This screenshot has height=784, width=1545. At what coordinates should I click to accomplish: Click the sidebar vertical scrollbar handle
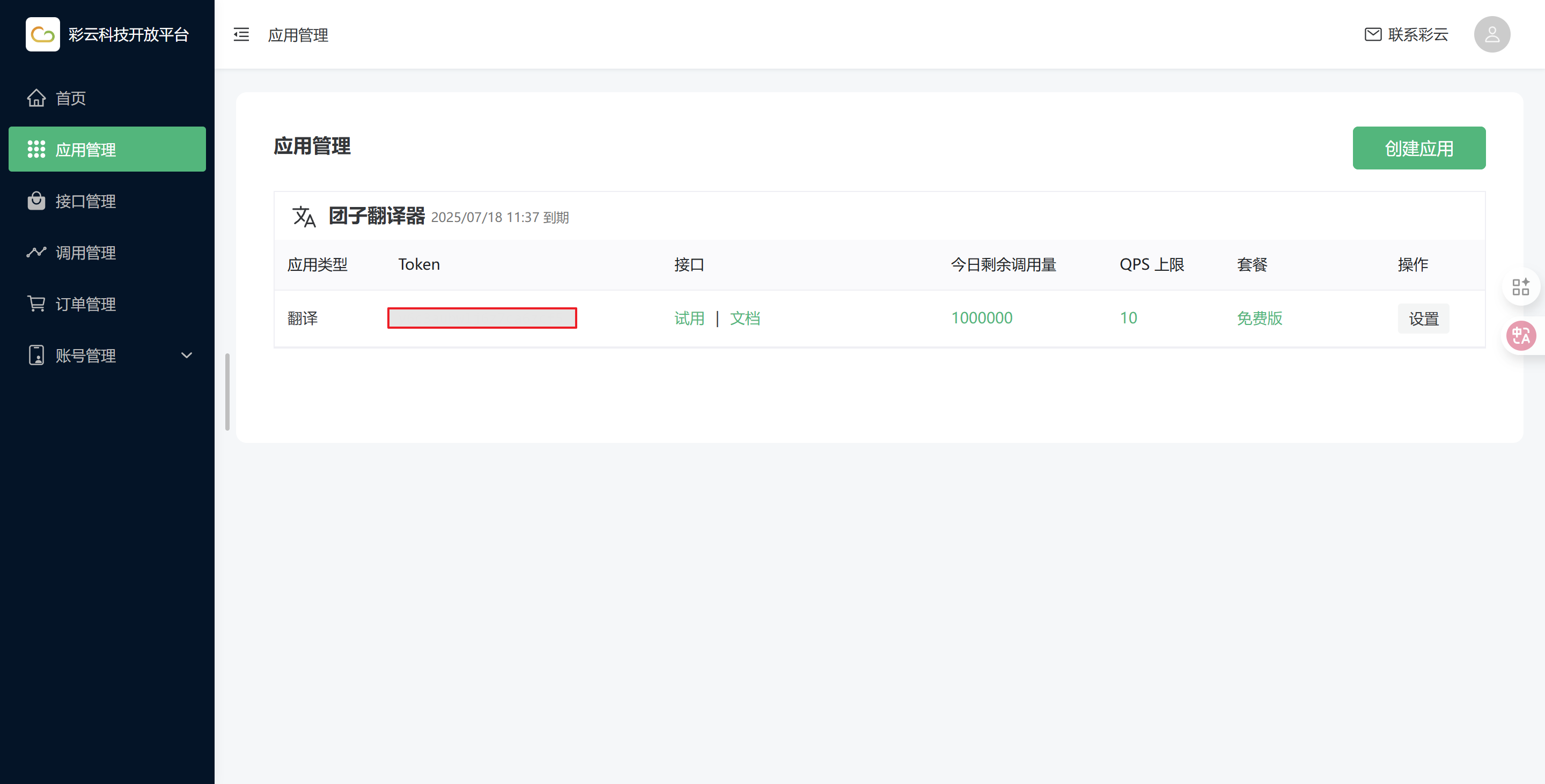[x=227, y=392]
